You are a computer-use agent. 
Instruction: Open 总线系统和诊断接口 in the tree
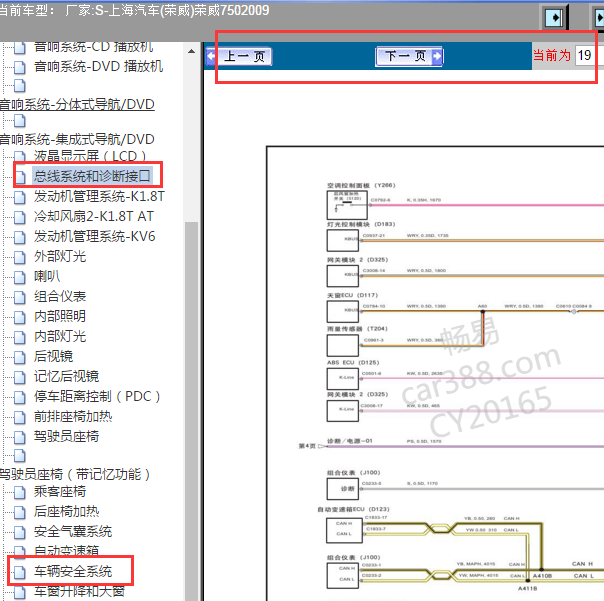92,177
